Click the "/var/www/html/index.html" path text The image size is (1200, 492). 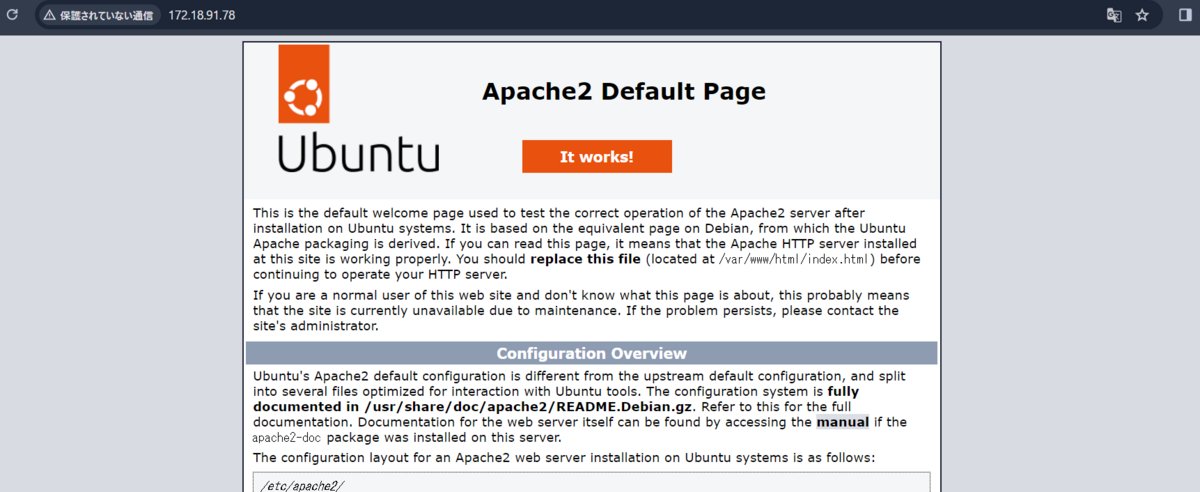point(796,259)
